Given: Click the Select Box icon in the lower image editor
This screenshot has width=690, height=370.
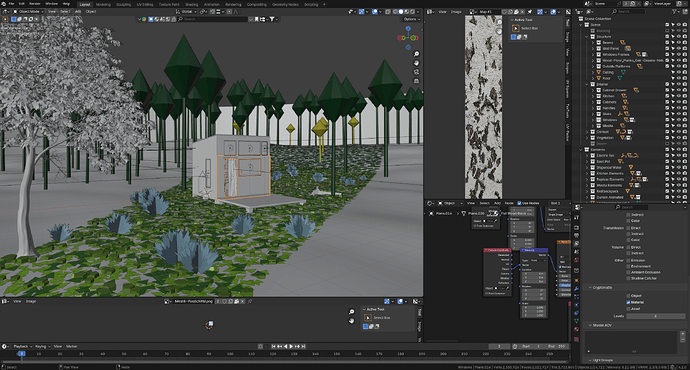Looking at the screenshot, I should pyautogui.click(x=368, y=318).
